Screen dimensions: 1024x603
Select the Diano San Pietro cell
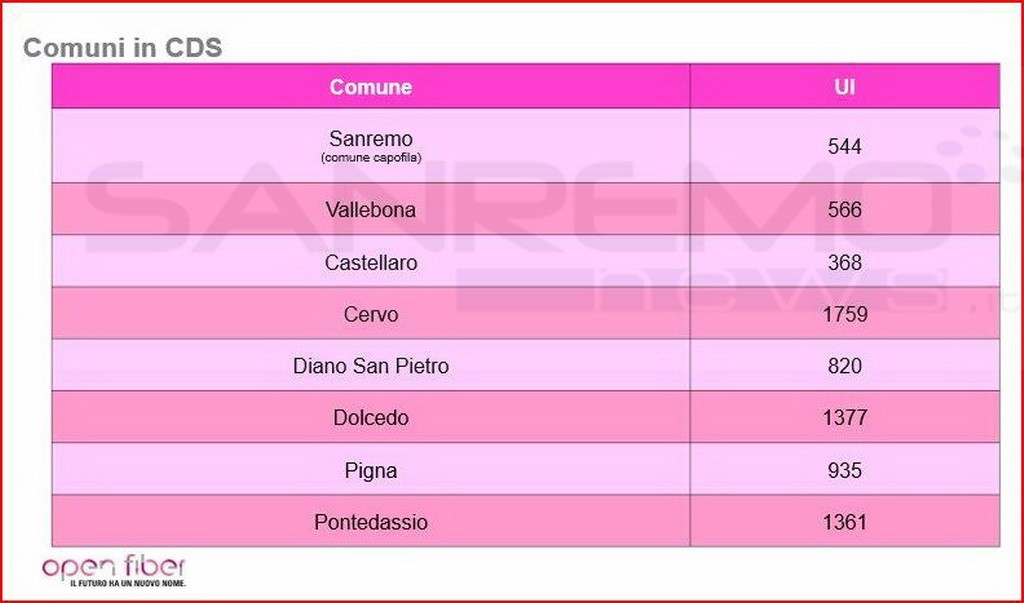tap(371, 365)
